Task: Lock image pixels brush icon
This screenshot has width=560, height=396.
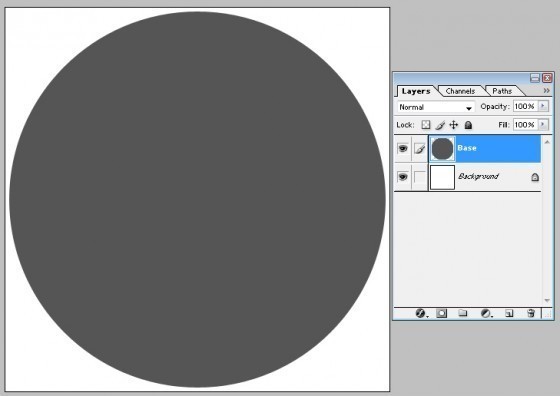Action: pos(440,125)
